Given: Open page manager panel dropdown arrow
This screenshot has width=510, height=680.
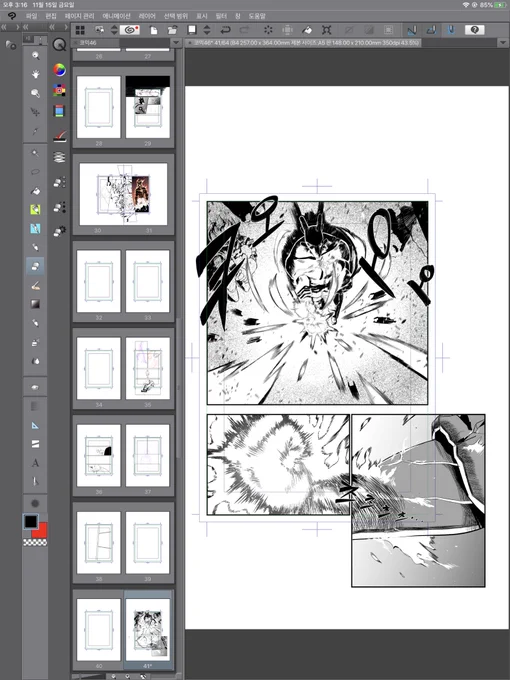Looking at the screenshot, I should [176, 43].
